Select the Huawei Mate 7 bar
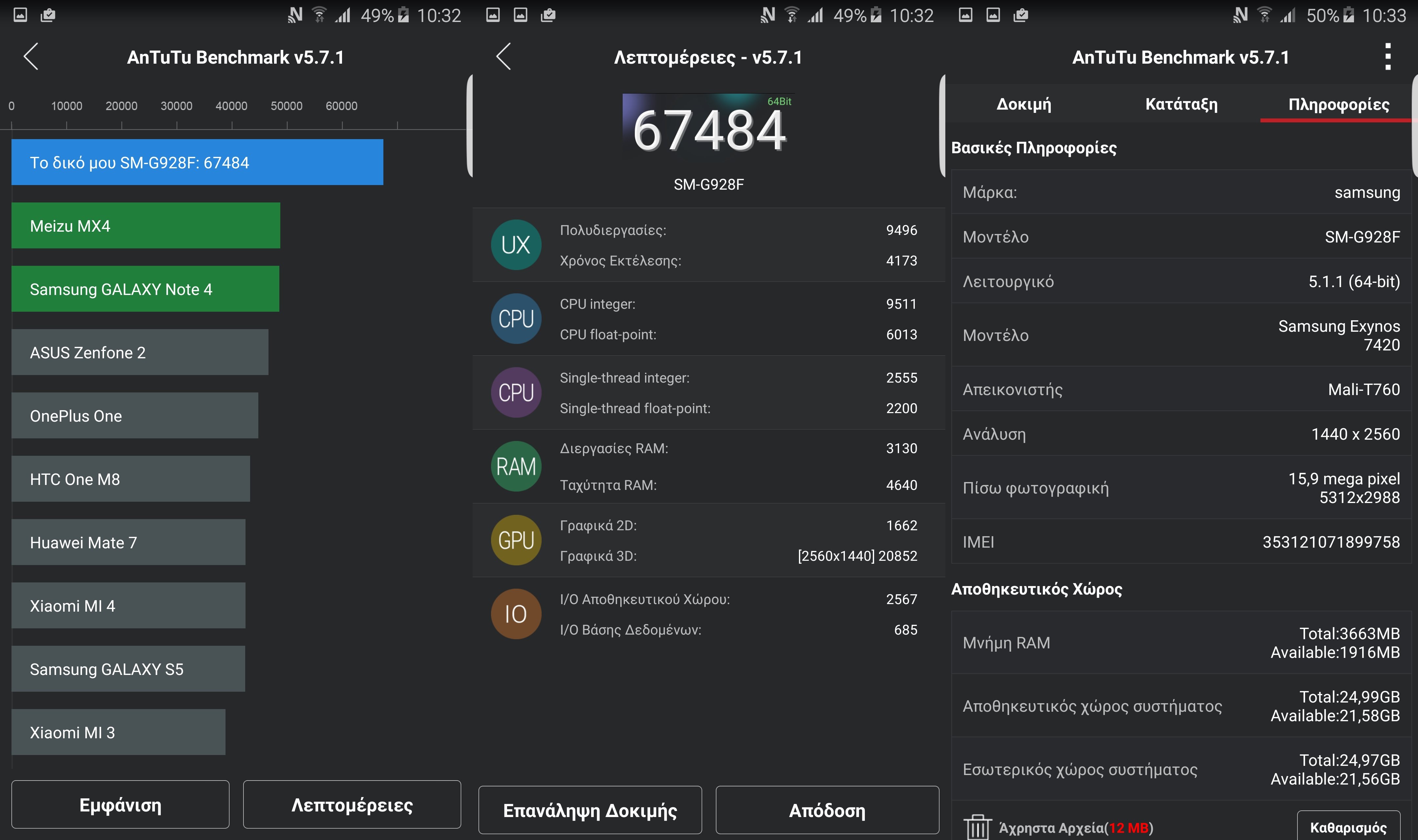This screenshot has height=840, width=1418. [x=128, y=542]
